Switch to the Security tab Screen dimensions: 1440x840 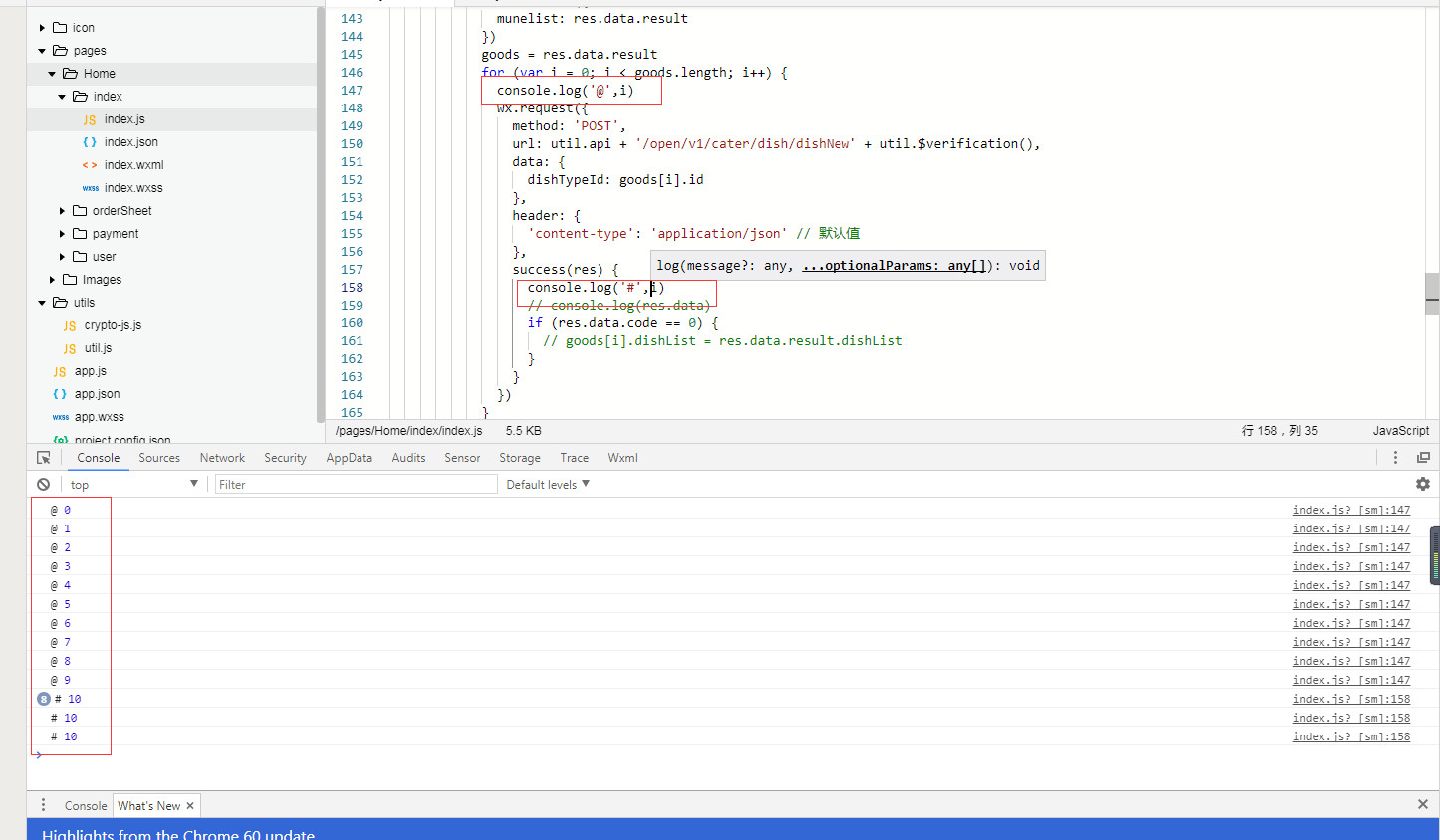point(285,458)
